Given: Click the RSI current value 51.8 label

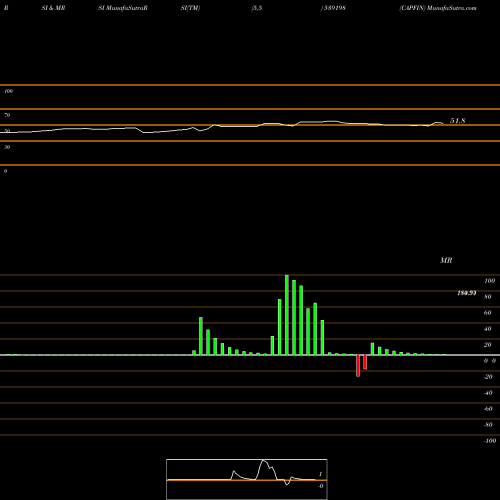Looking at the screenshot, I should (x=457, y=121).
